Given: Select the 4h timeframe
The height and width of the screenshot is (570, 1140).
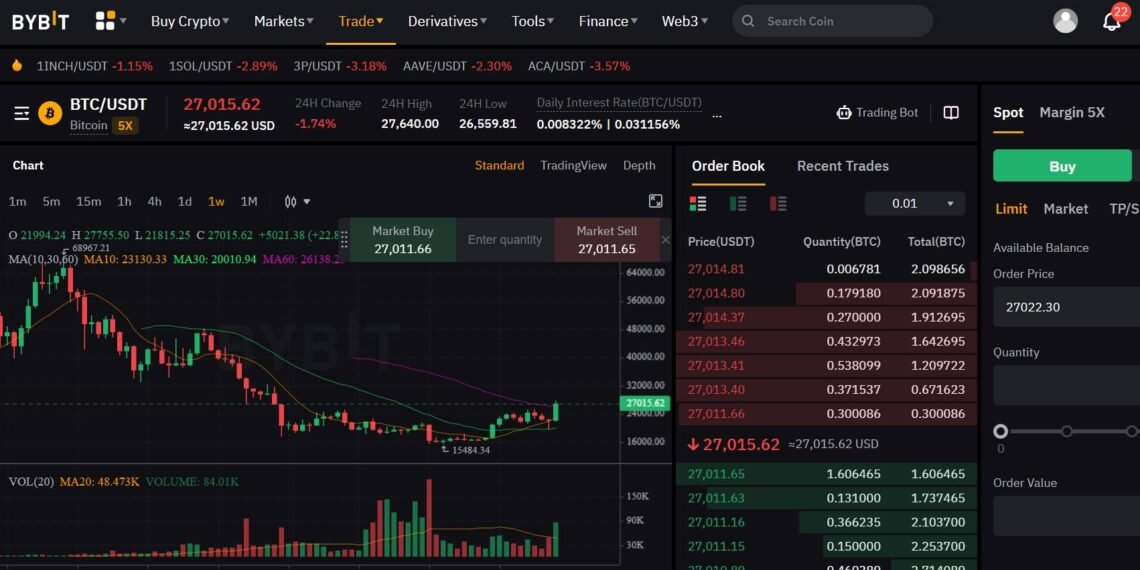Looking at the screenshot, I should 154,201.
